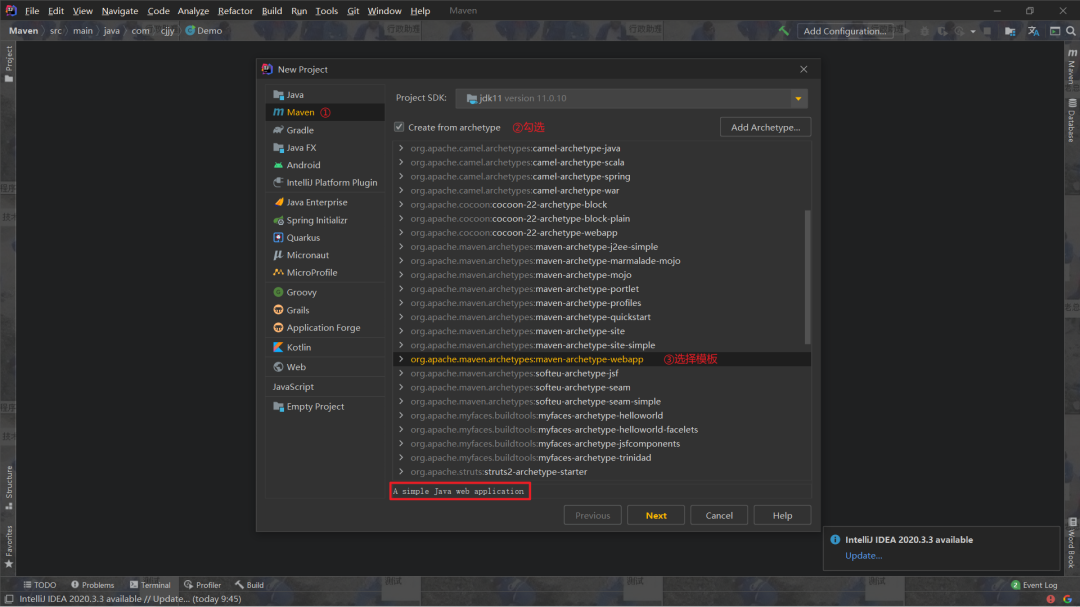Expand maven-archetype-webapp node
Screen dimensions: 1080x607
point(401,359)
